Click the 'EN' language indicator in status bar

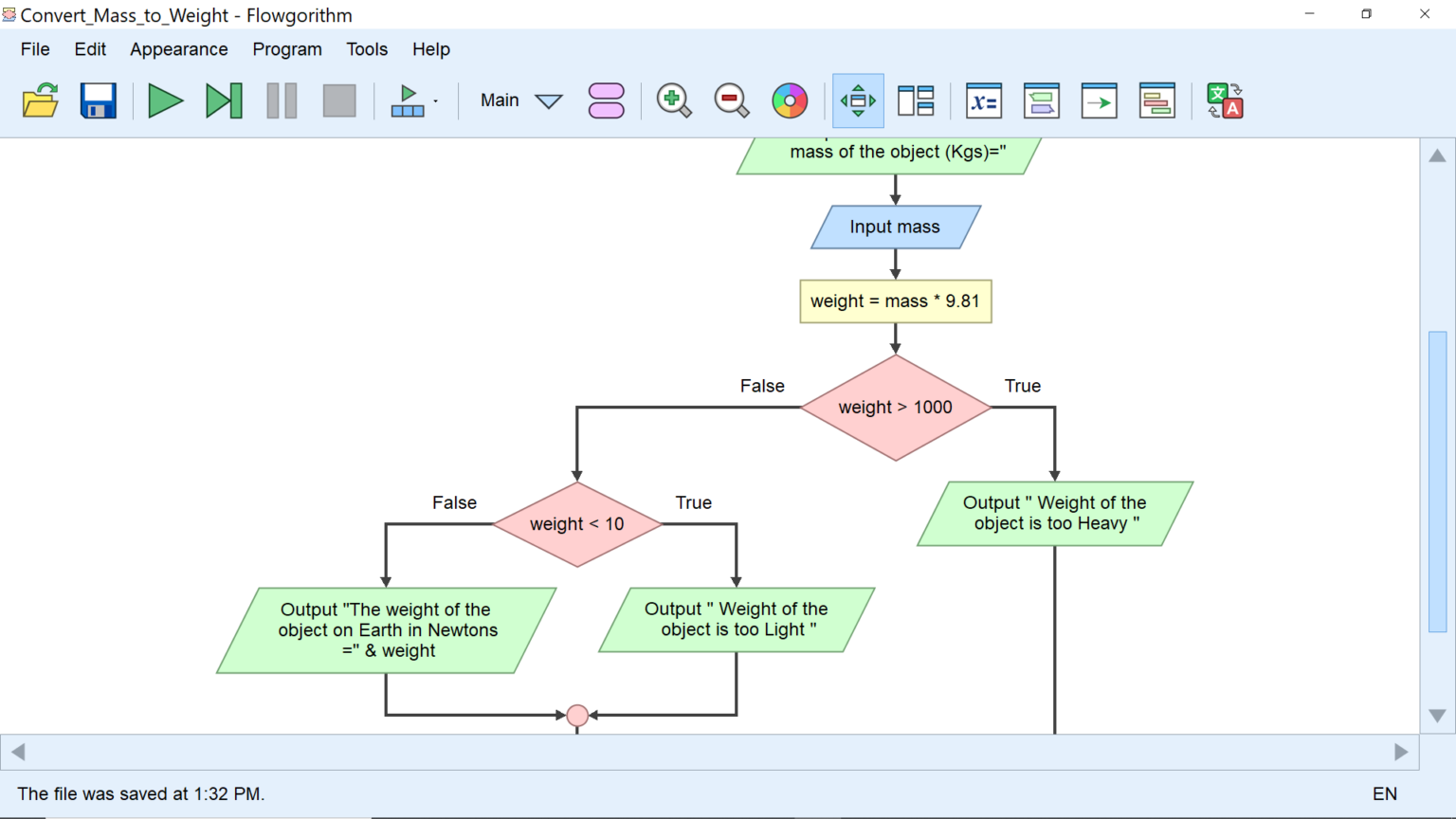click(x=1385, y=794)
